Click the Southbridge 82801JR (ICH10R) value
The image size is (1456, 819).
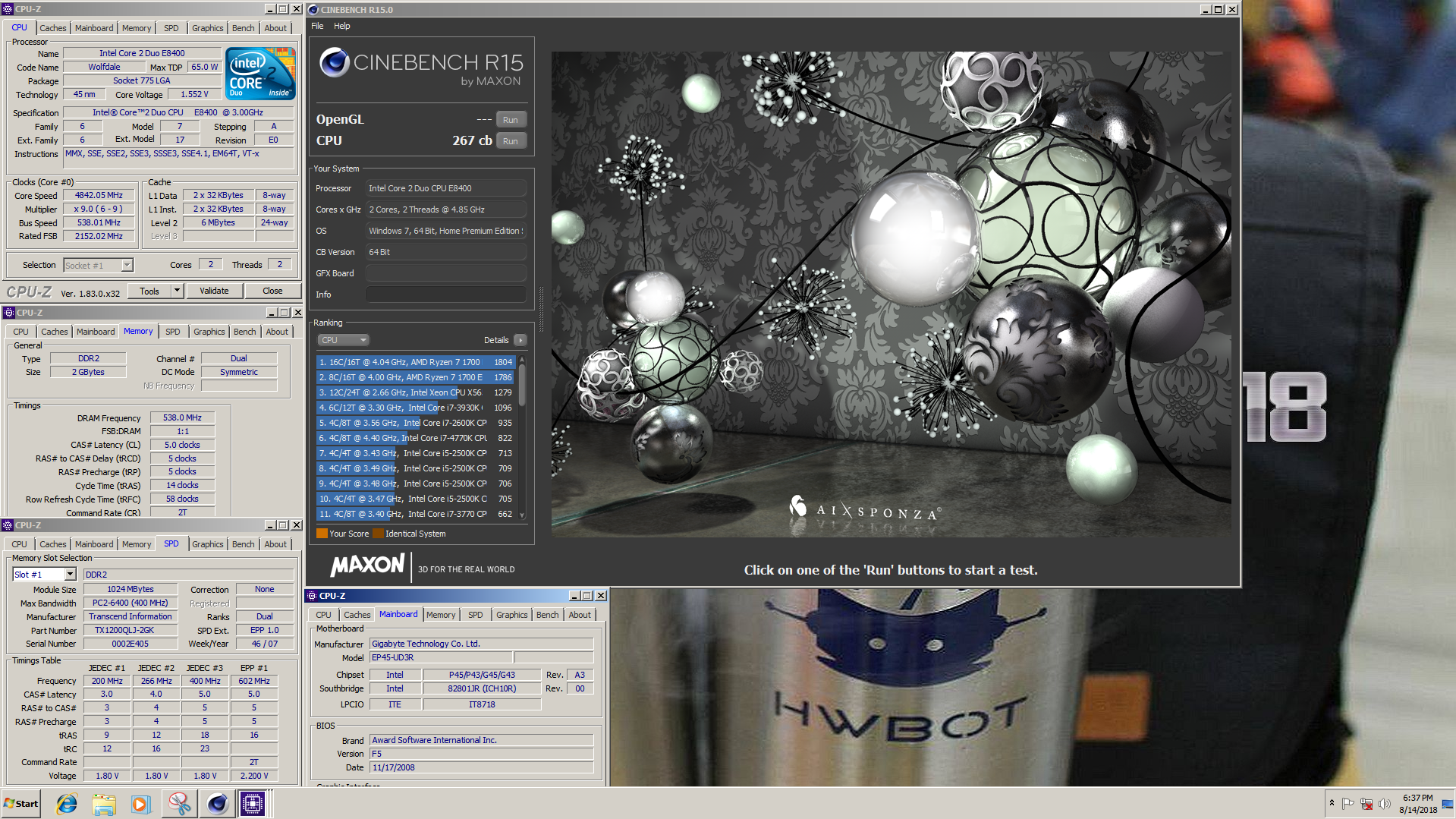pyautogui.click(x=482, y=688)
